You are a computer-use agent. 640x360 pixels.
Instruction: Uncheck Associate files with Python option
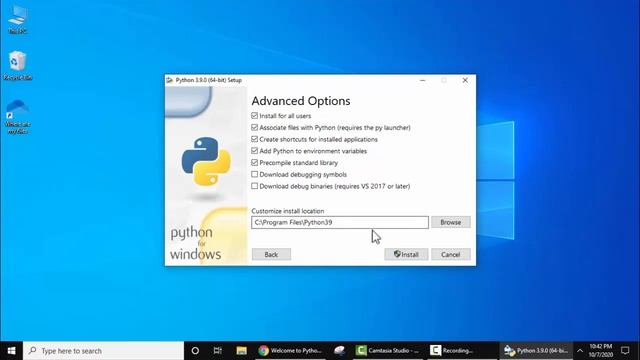(x=255, y=128)
